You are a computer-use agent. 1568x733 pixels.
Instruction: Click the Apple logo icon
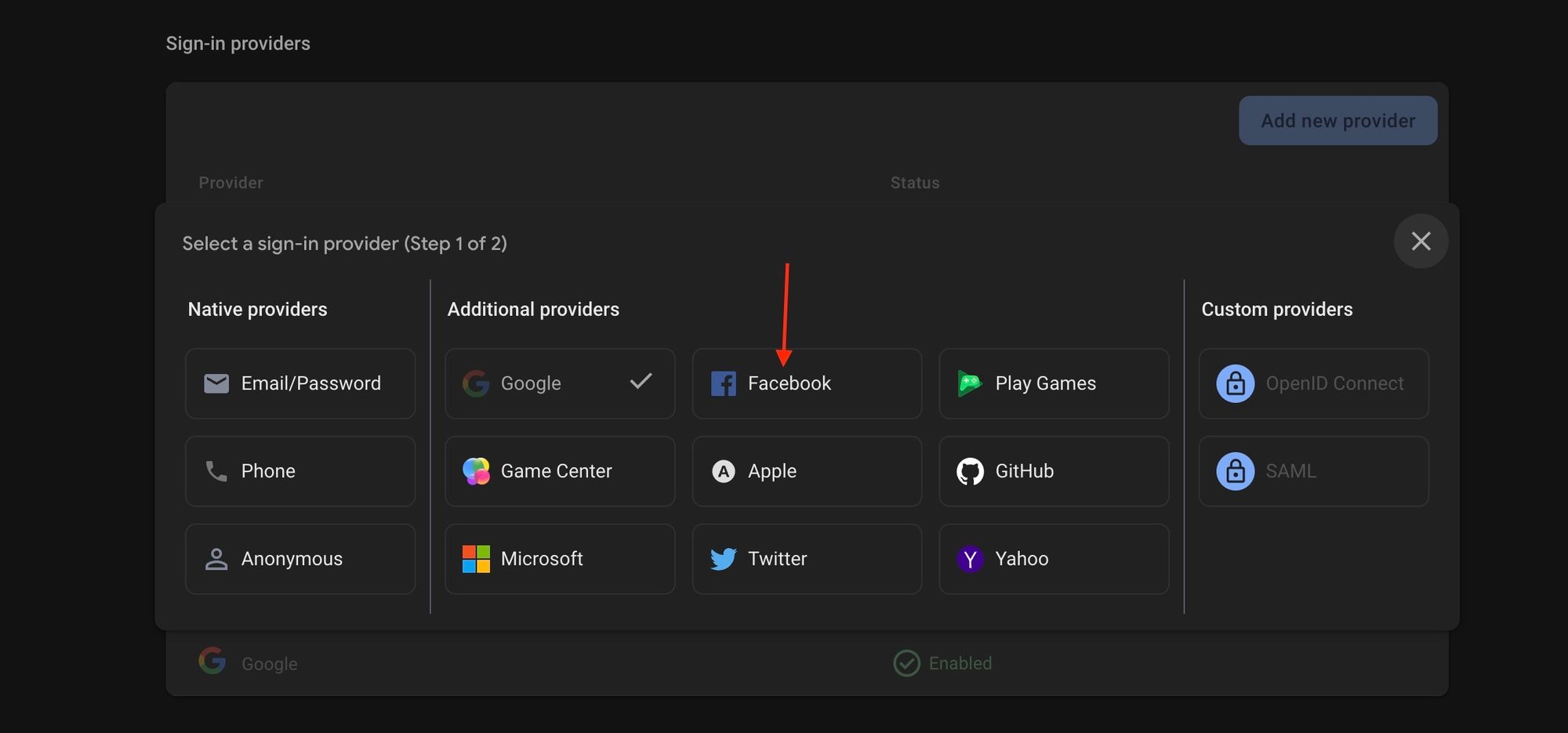coord(723,471)
